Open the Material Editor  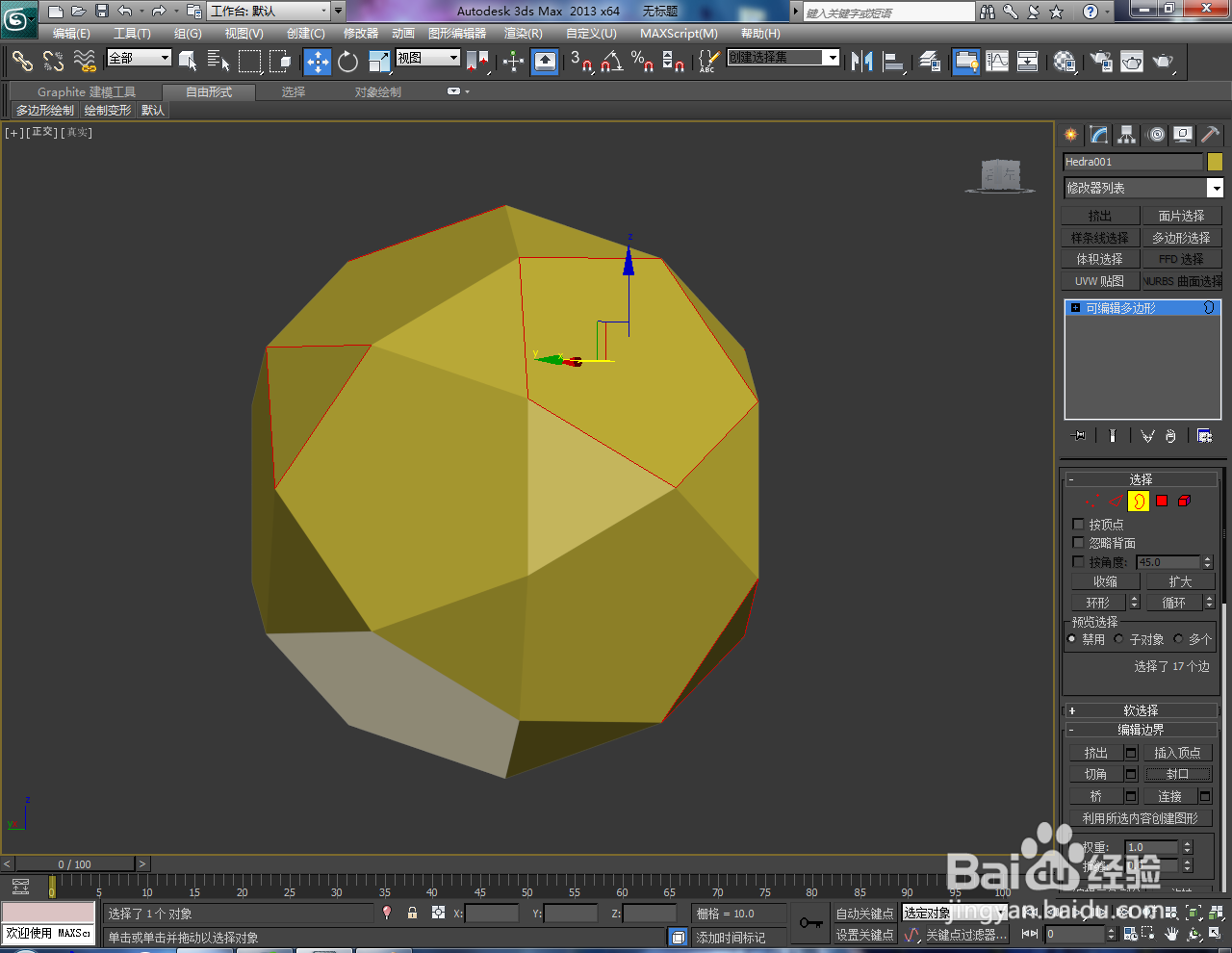point(1064,62)
